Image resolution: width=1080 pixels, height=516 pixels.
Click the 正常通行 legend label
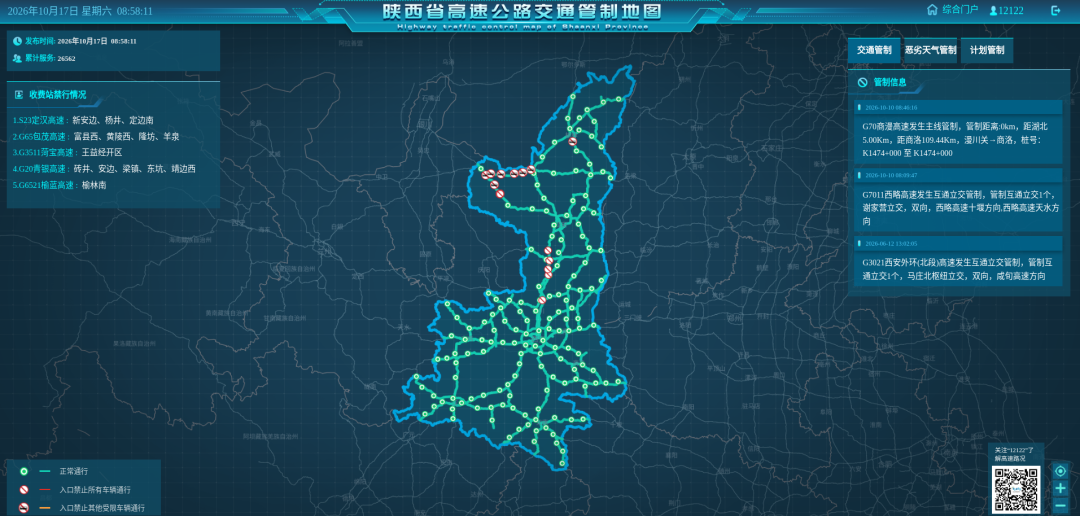(x=74, y=472)
